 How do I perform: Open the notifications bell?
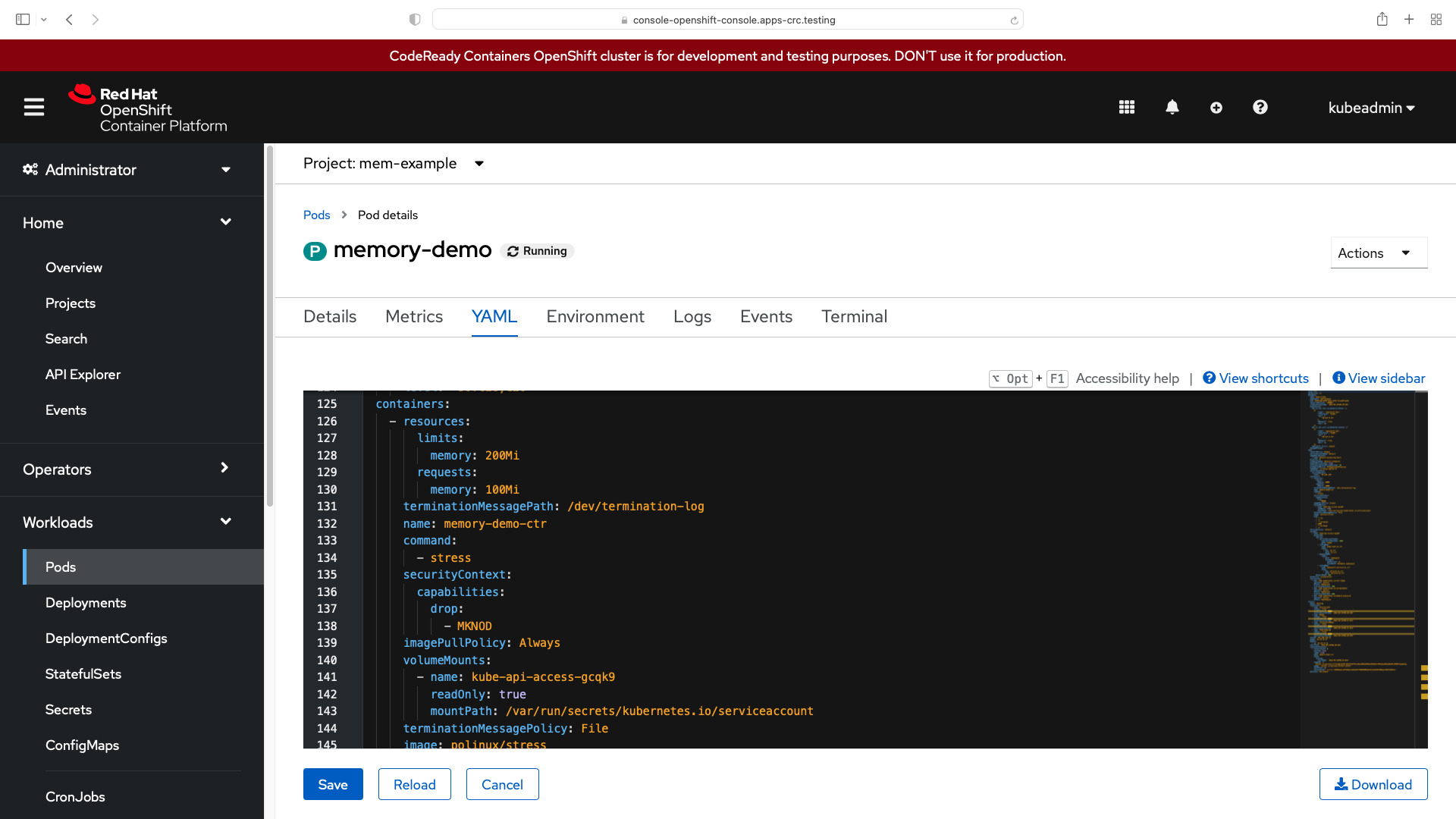point(1172,108)
